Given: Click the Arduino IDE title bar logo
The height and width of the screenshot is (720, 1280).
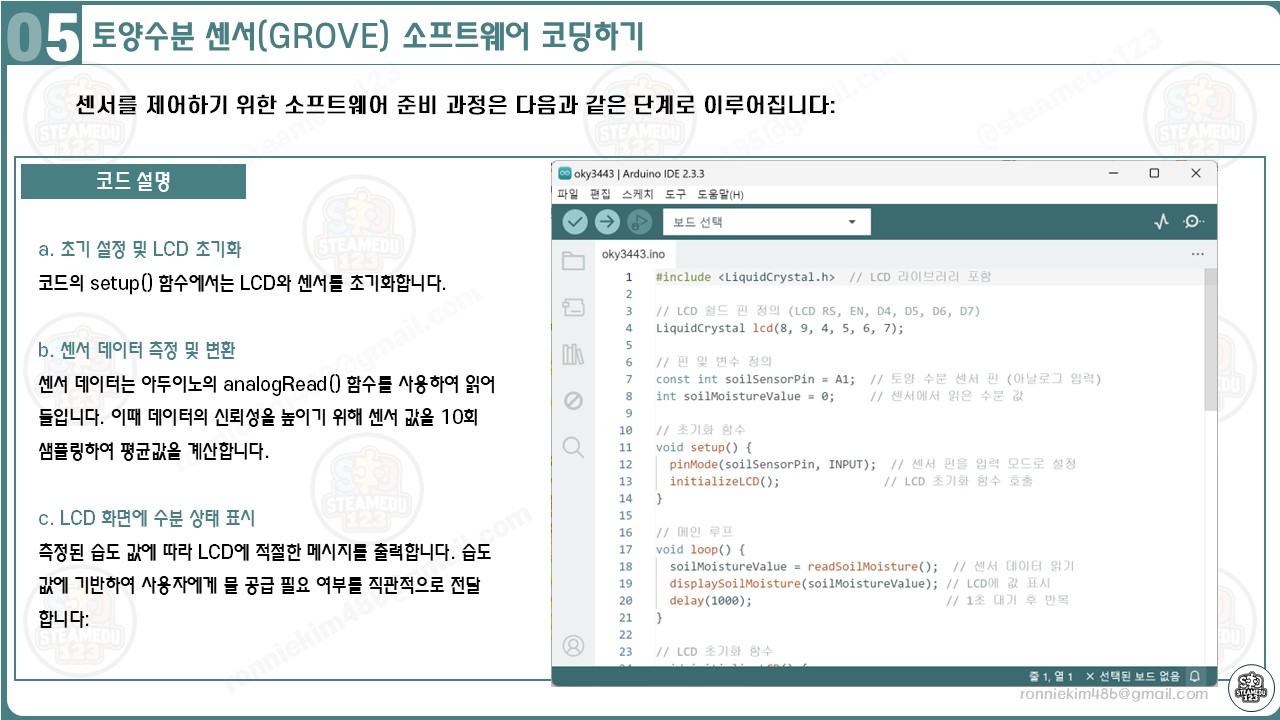Looking at the screenshot, I should (x=565, y=173).
